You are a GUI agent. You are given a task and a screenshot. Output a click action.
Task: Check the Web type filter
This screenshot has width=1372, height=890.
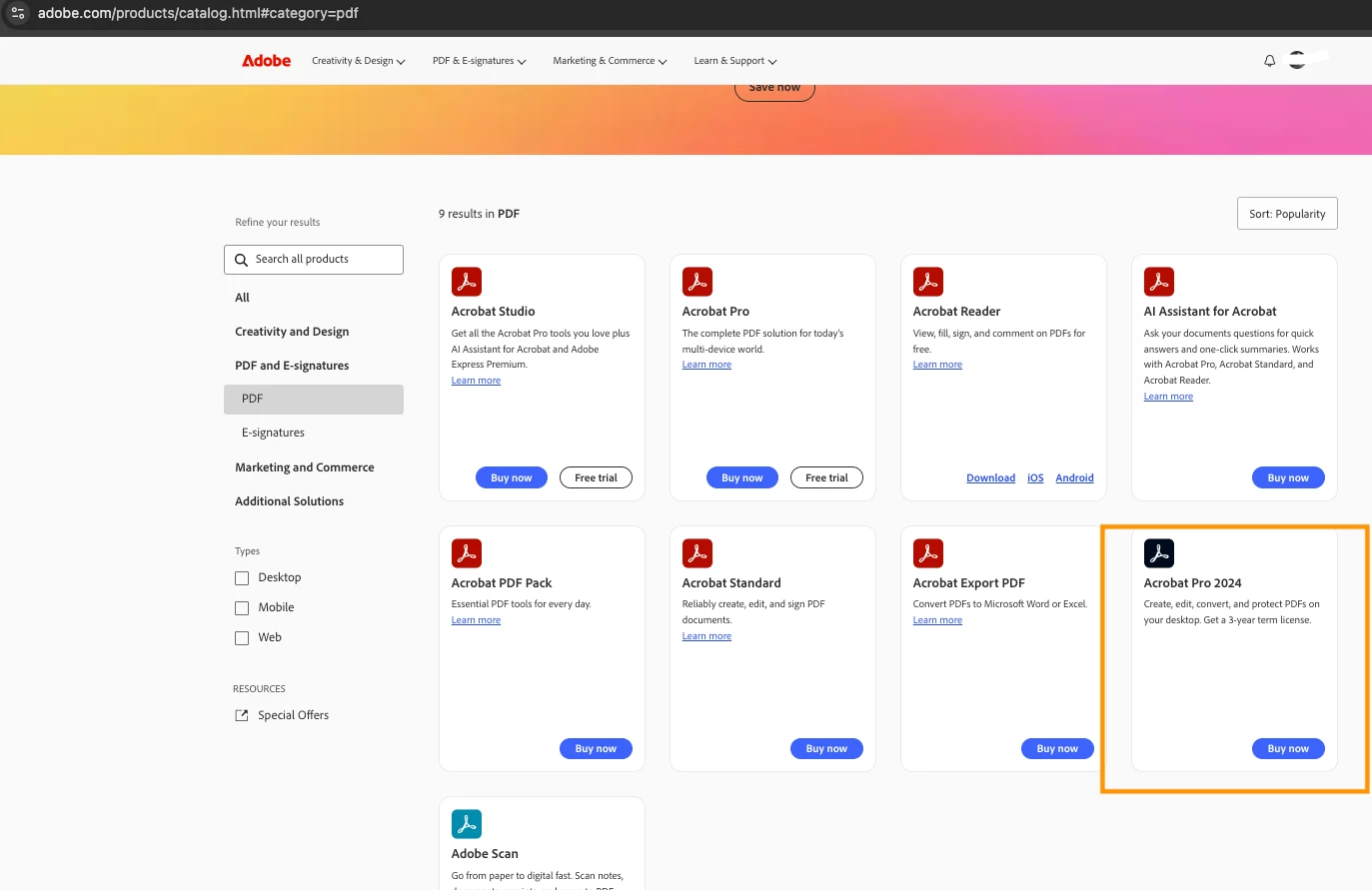(x=242, y=638)
